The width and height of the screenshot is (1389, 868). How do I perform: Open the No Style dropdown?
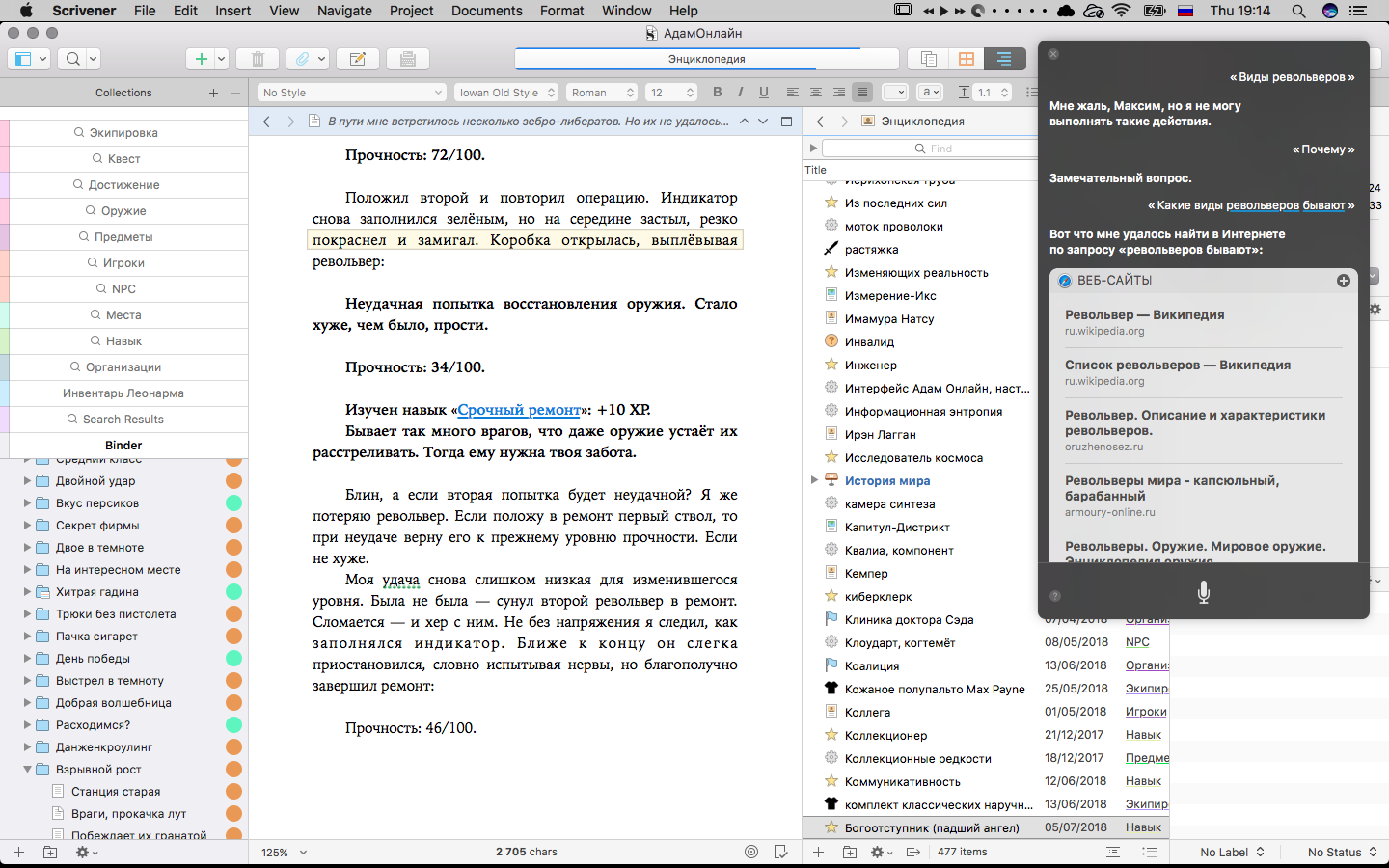(x=352, y=93)
